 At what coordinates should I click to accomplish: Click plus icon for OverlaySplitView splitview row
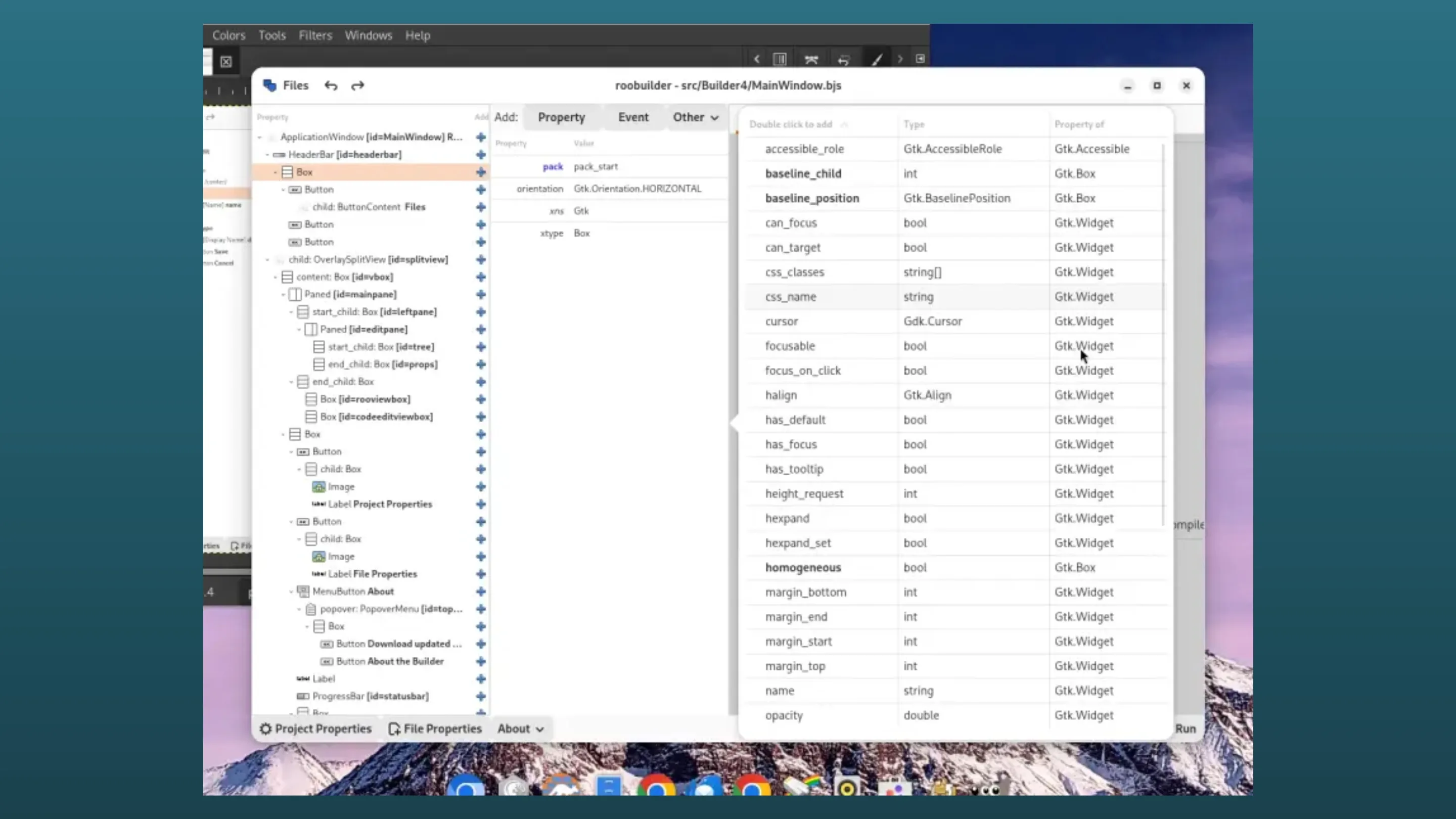pyautogui.click(x=481, y=259)
